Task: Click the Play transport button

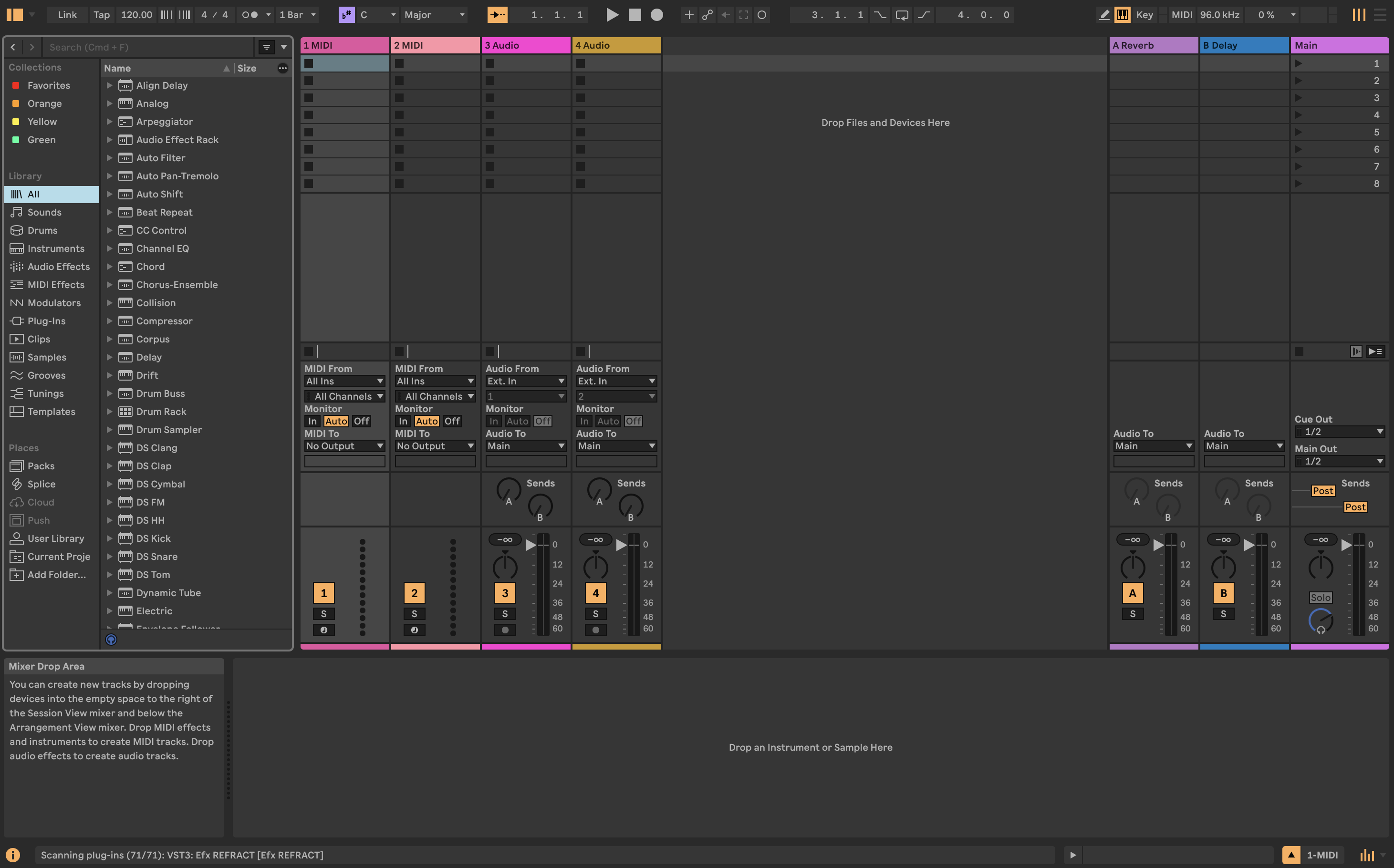Action: click(x=612, y=15)
